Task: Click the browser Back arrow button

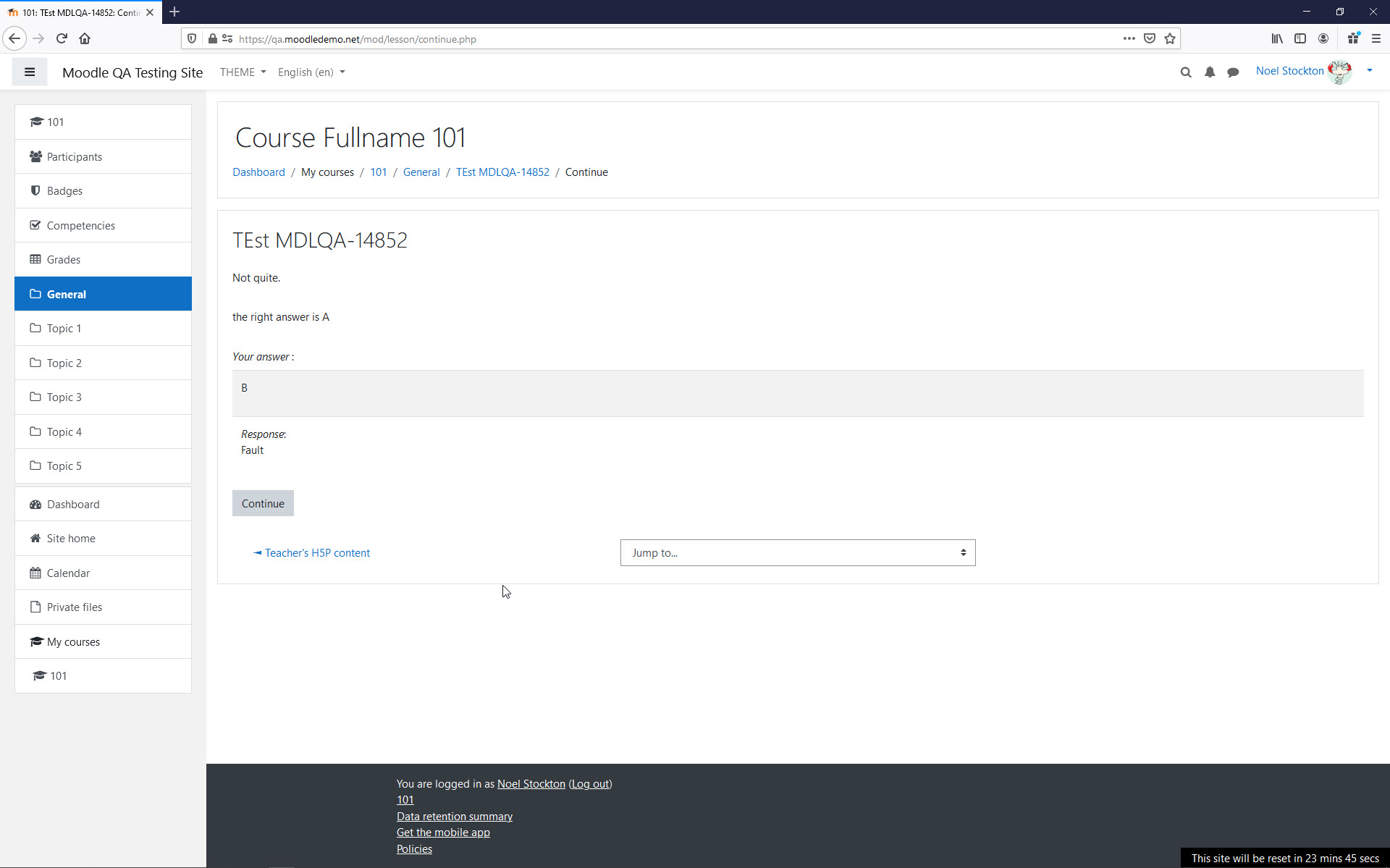Action: click(14, 38)
